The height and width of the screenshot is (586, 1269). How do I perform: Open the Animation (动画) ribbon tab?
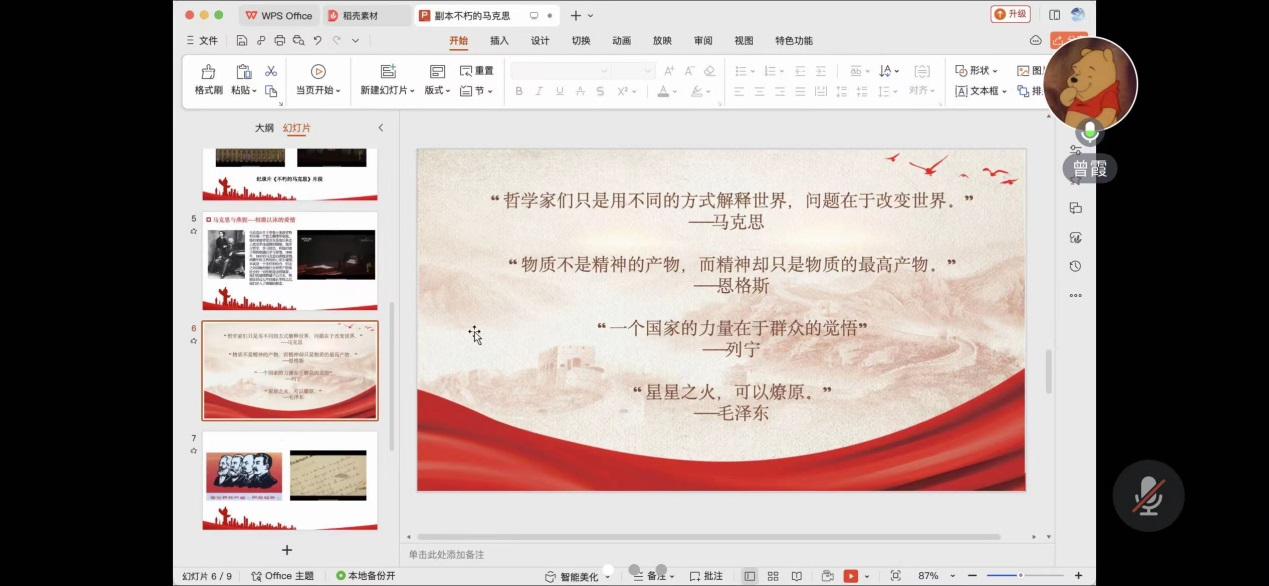click(621, 41)
